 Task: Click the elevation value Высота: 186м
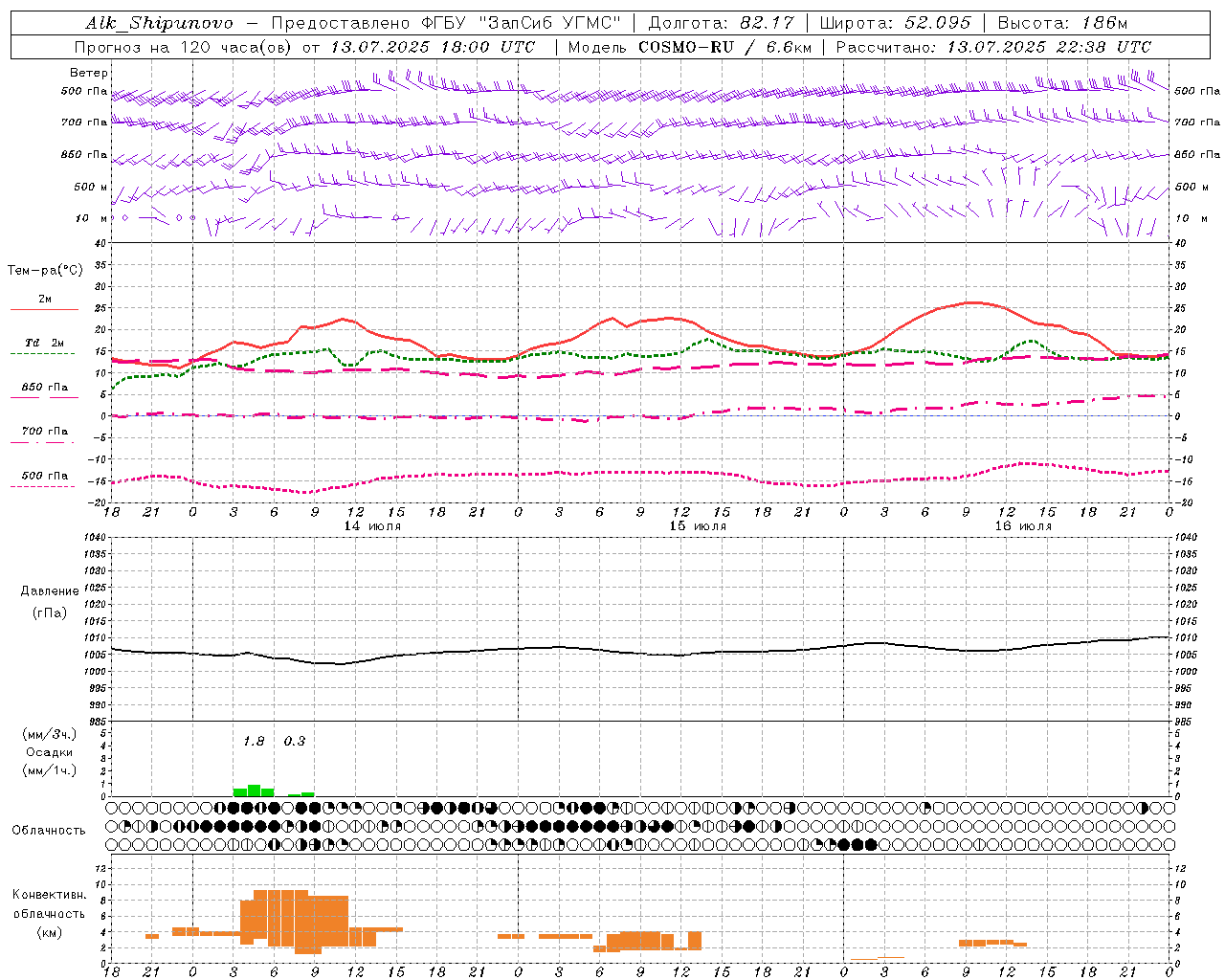coord(1062,23)
